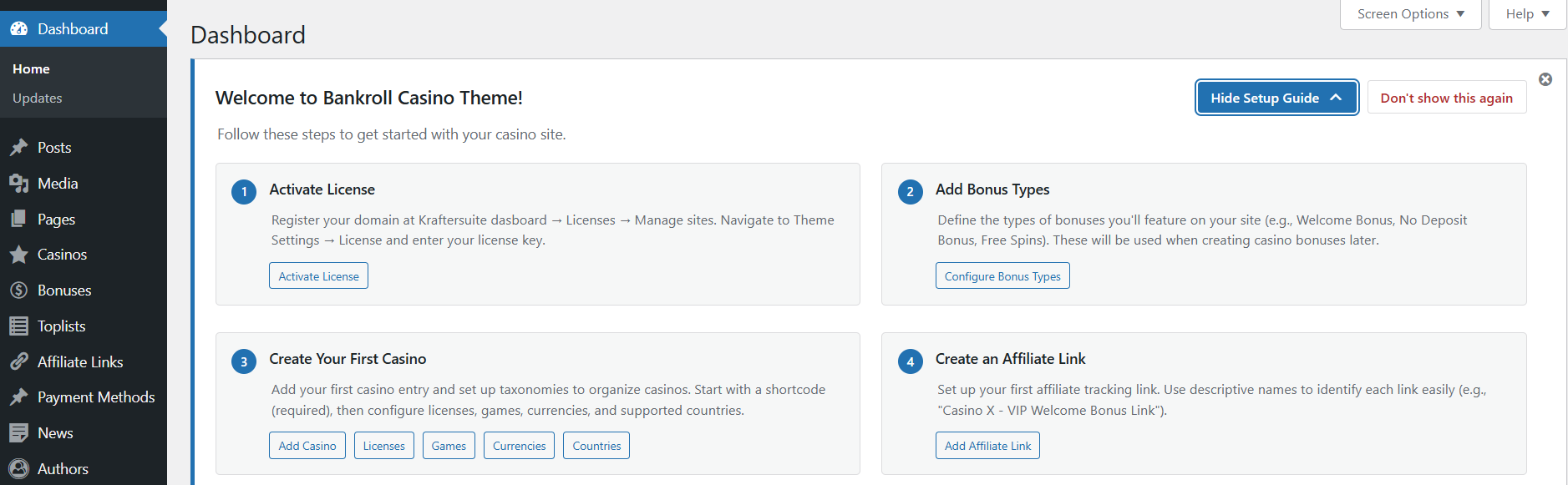Click the Add Affiliate Link button
The width and height of the screenshot is (1568, 485).
987,446
